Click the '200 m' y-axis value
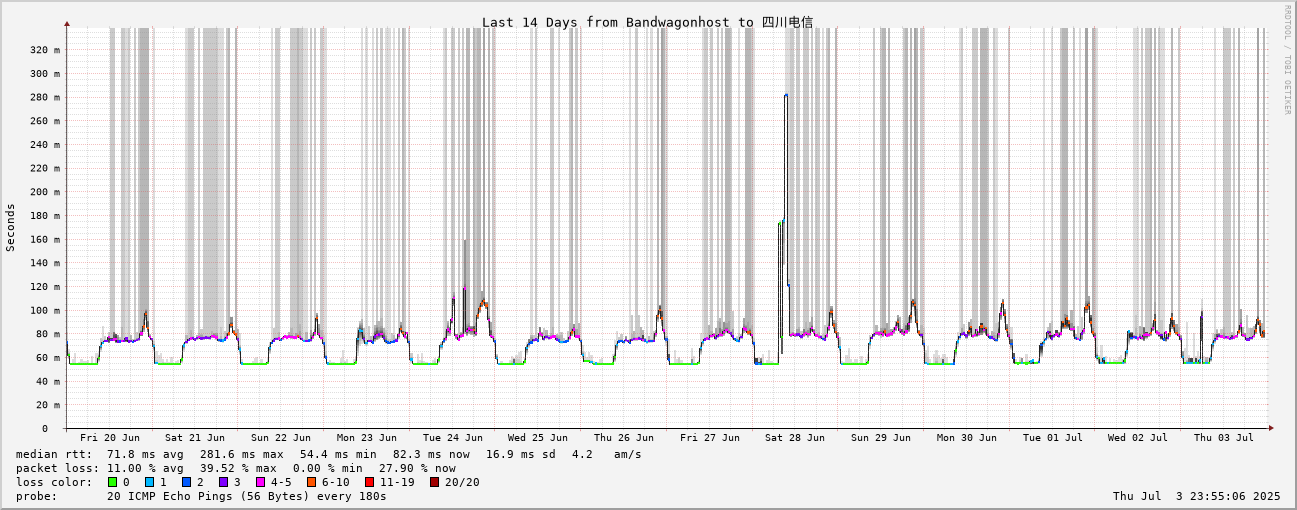1297x510 pixels. [44, 192]
